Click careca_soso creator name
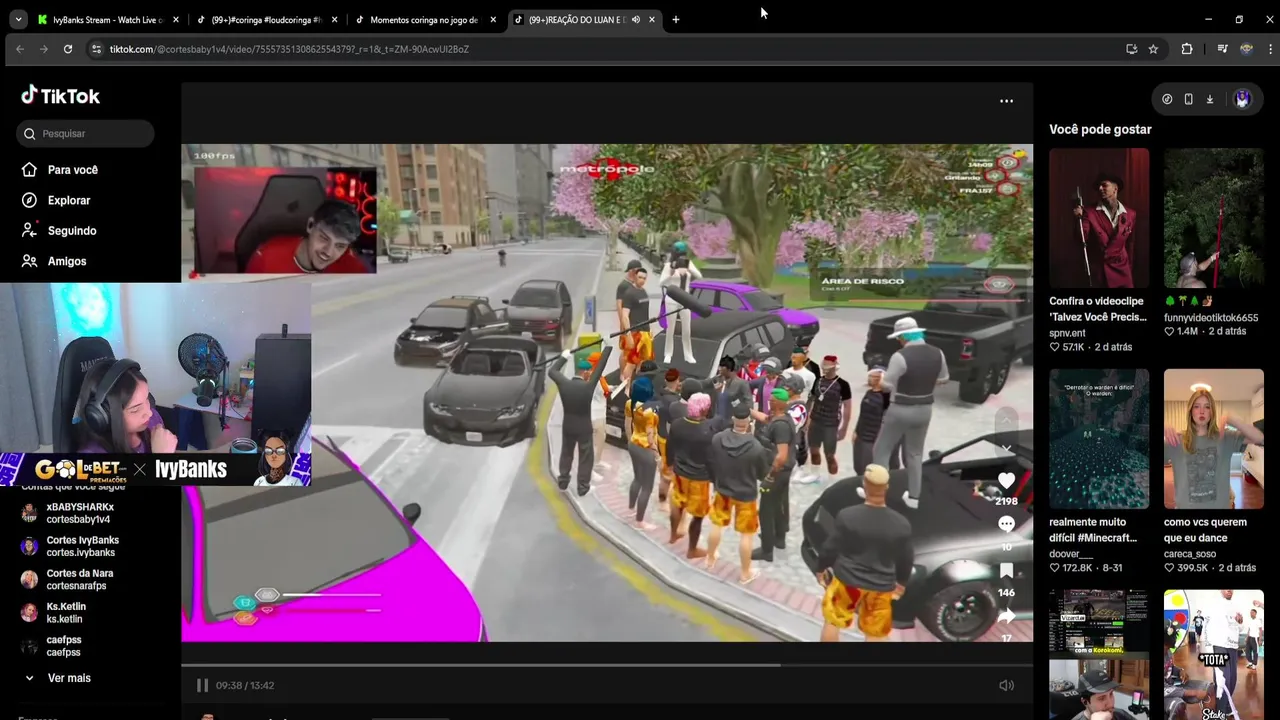The height and width of the screenshot is (720, 1280). [x=1190, y=553]
